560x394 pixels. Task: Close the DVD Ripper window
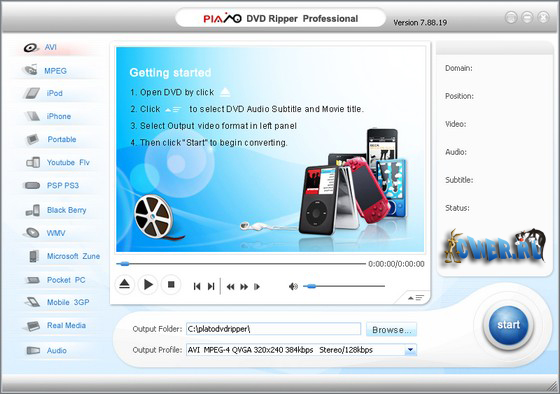pyautogui.click(x=543, y=17)
